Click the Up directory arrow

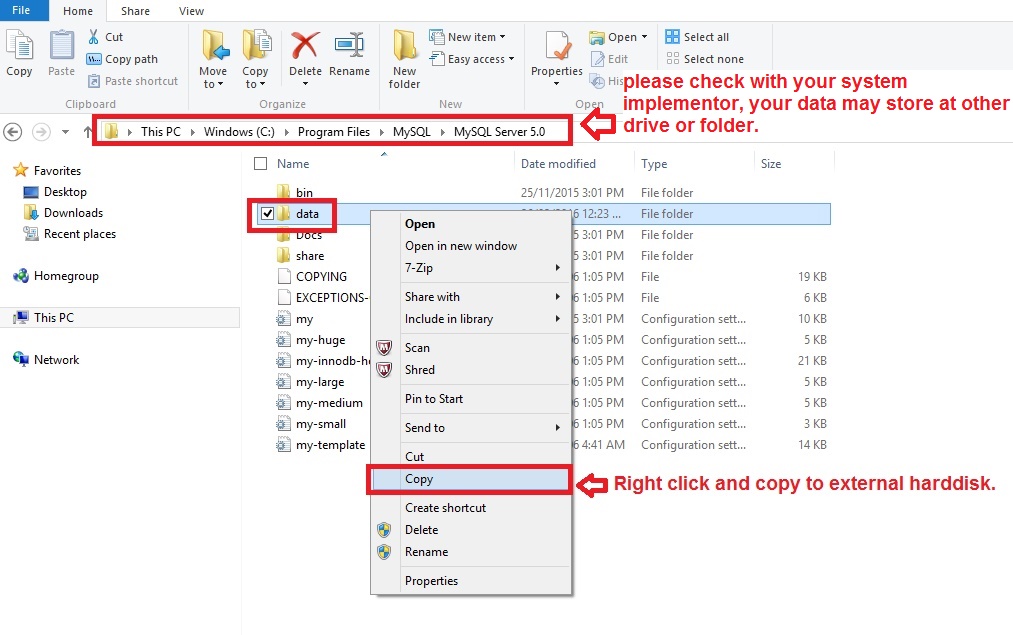pos(88,132)
